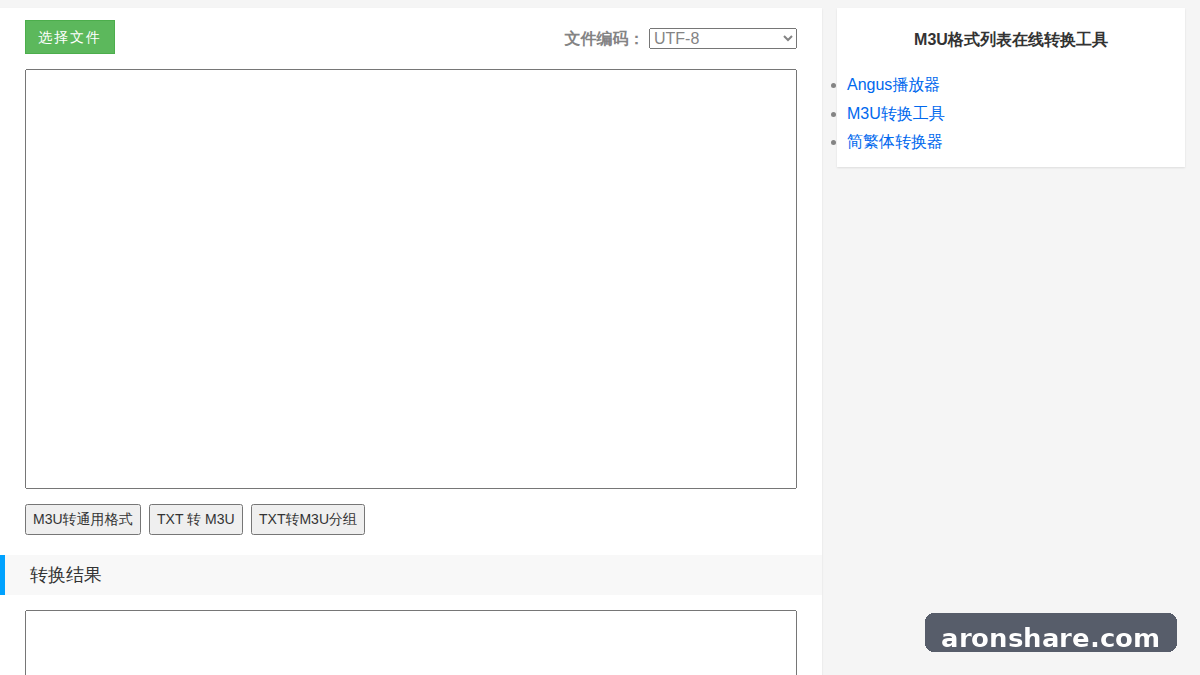Viewport: 1200px width, 675px height.
Task: Click the TXT 转 M3U button
Action: pos(196,520)
